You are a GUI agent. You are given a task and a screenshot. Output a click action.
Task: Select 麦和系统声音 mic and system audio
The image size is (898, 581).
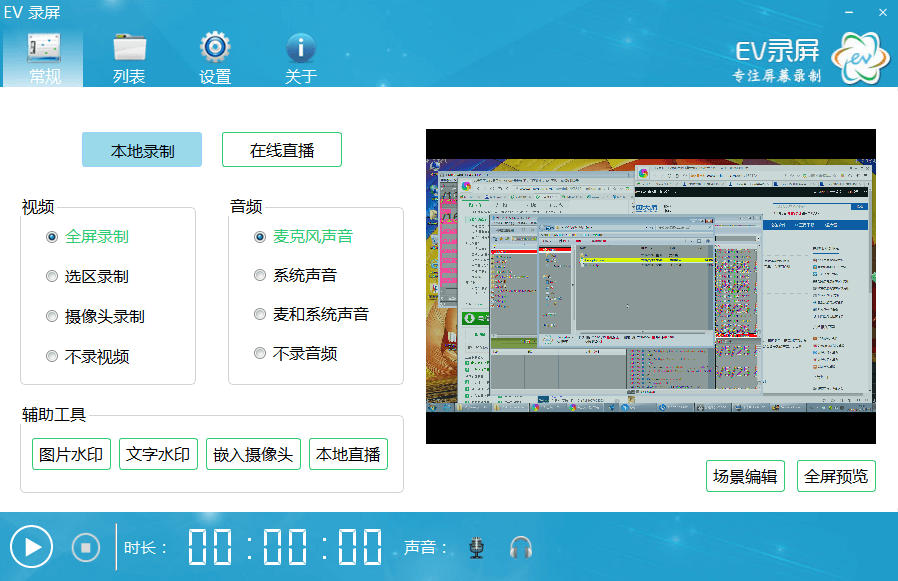tap(312, 314)
